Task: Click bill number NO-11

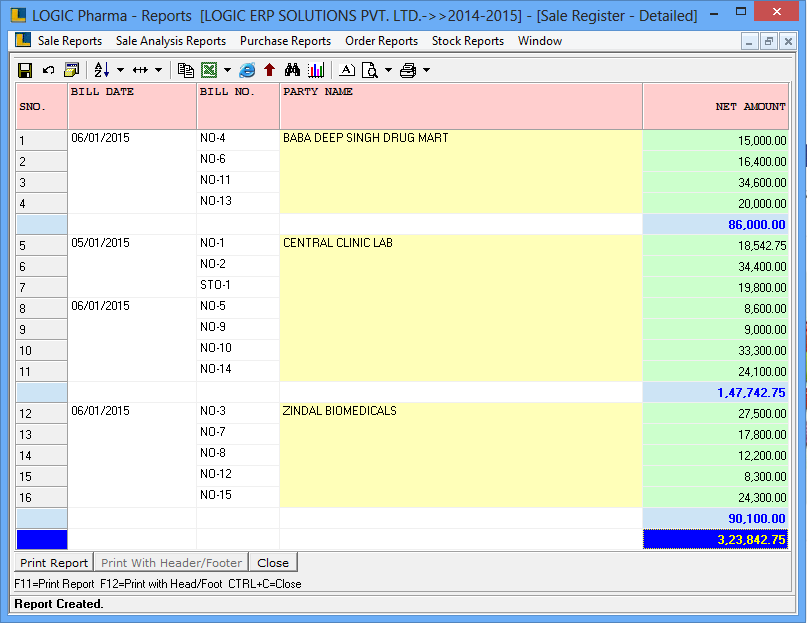Action: tap(215, 180)
